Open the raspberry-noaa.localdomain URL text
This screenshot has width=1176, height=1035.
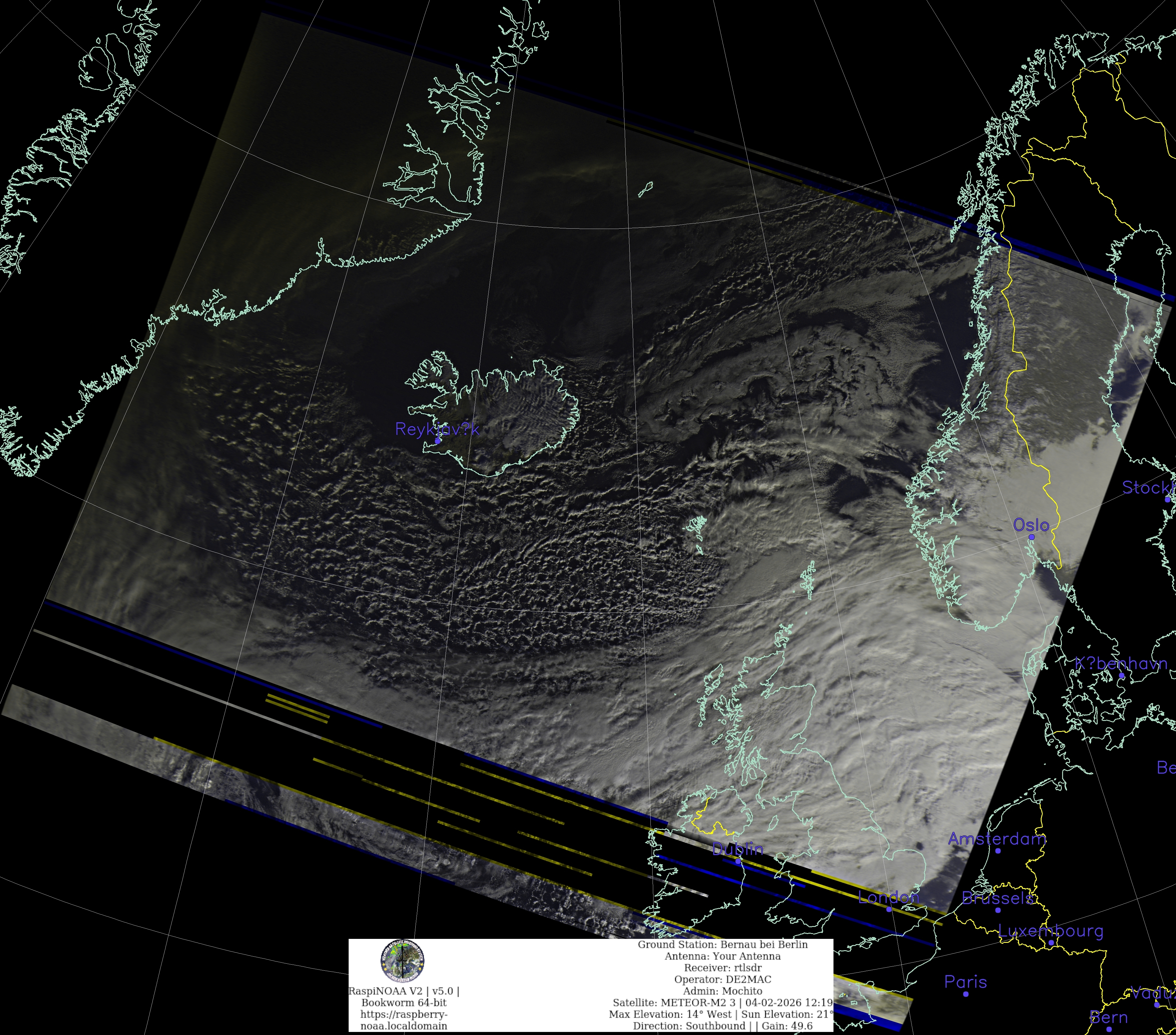click(x=403, y=1020)
